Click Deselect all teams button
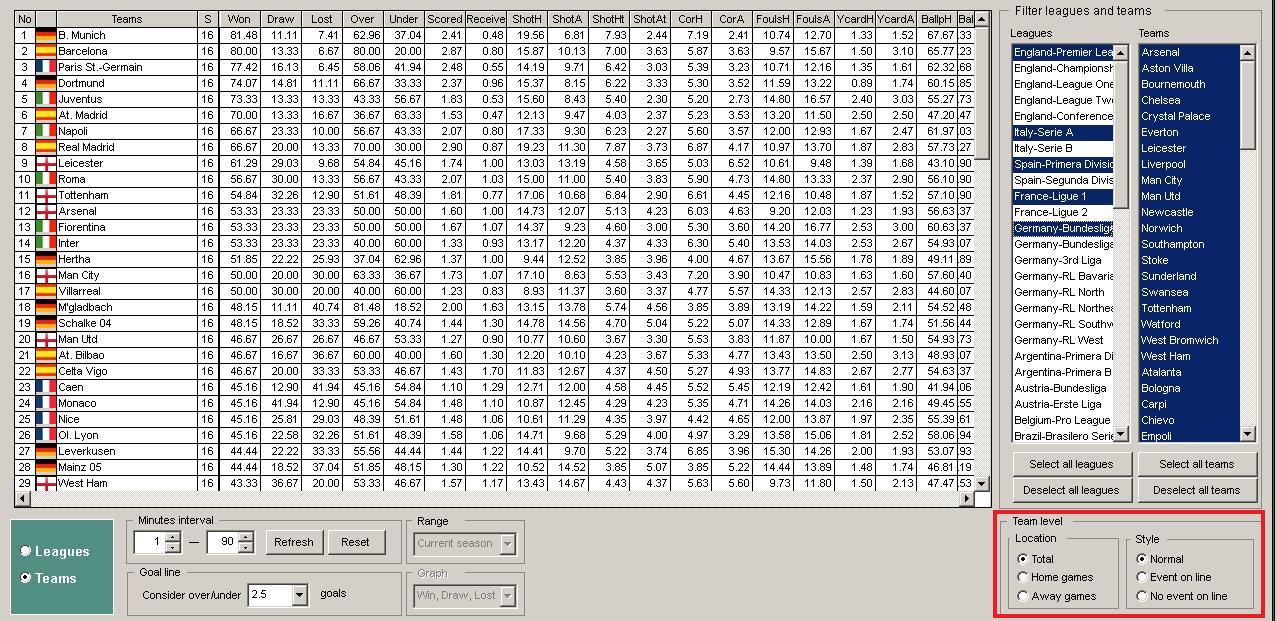1277x621 pixels. pyautogui.click(x=1196, y=490)
